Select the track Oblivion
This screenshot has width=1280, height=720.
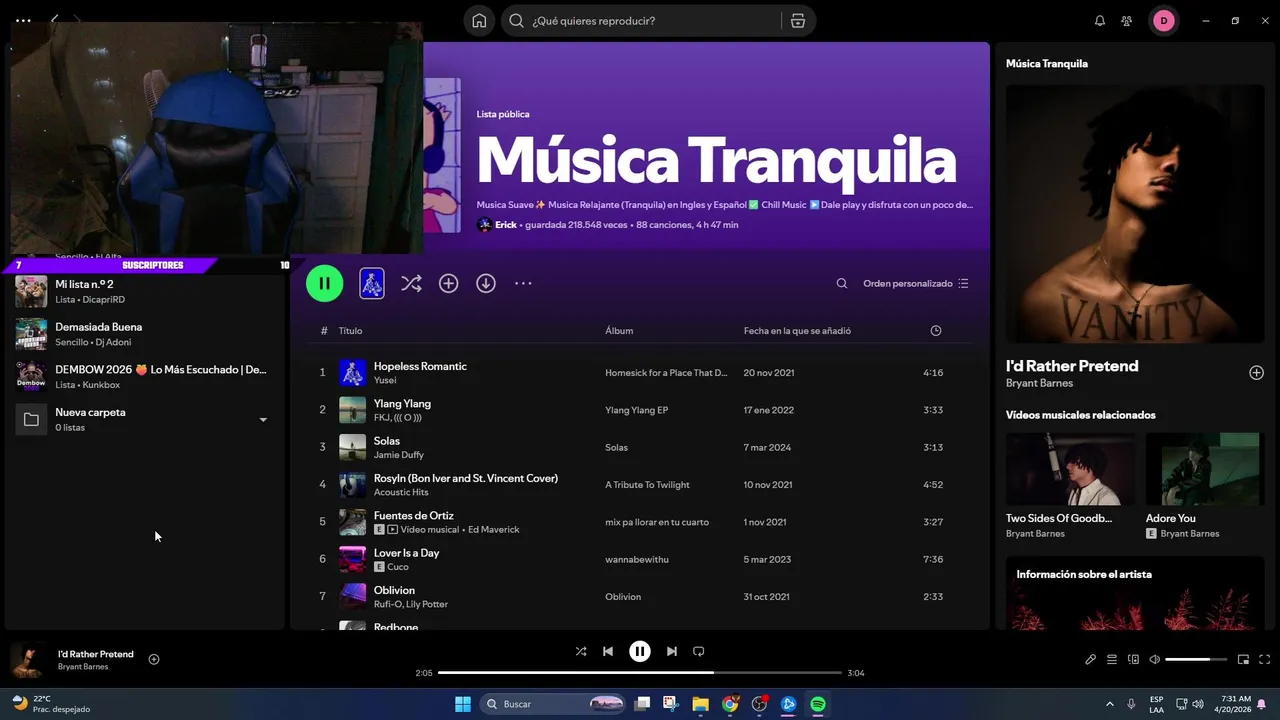coord(394,590)
